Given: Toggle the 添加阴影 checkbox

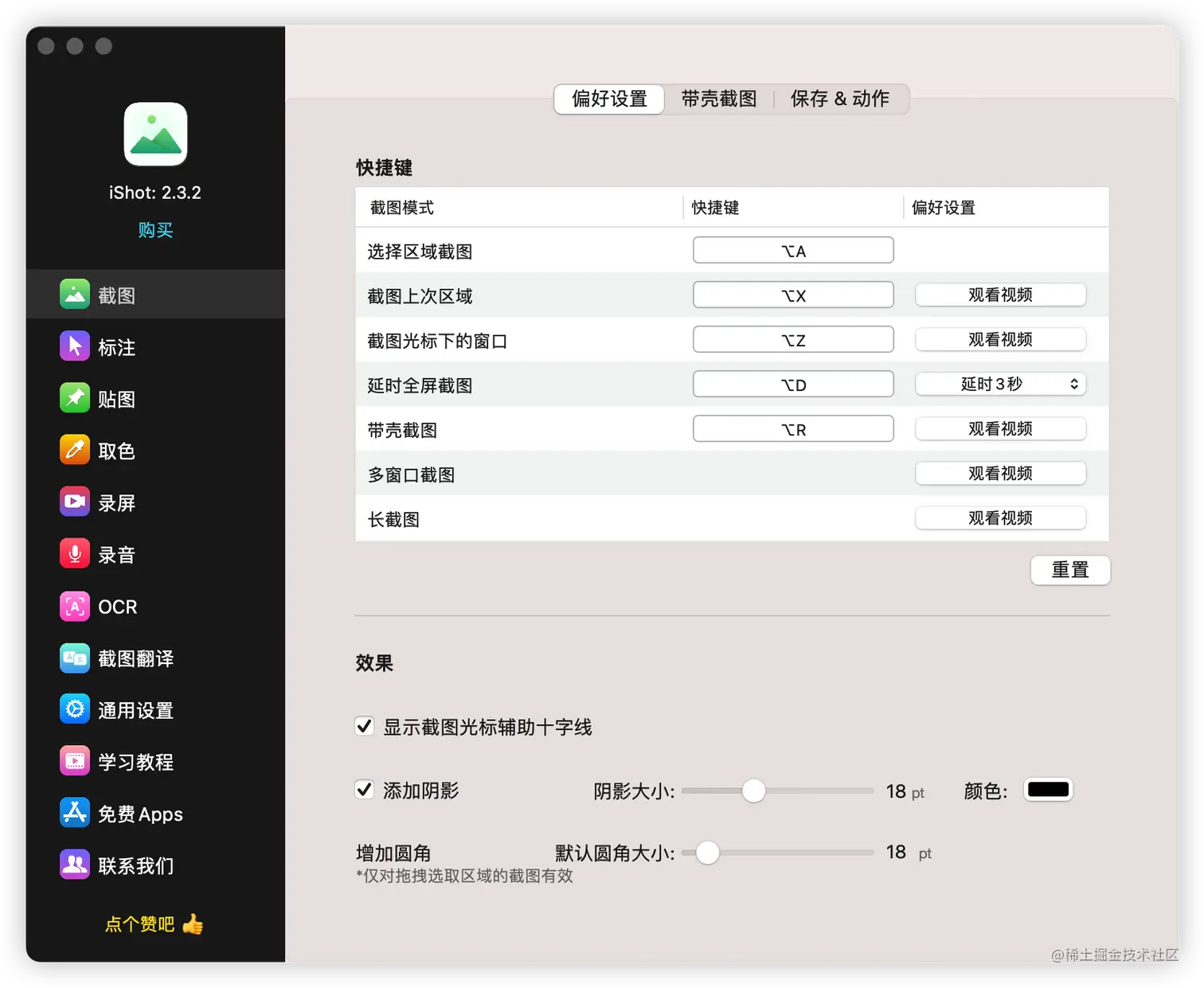Looking at the screenshot, I should pyautogui.click(x=365, y=790).
